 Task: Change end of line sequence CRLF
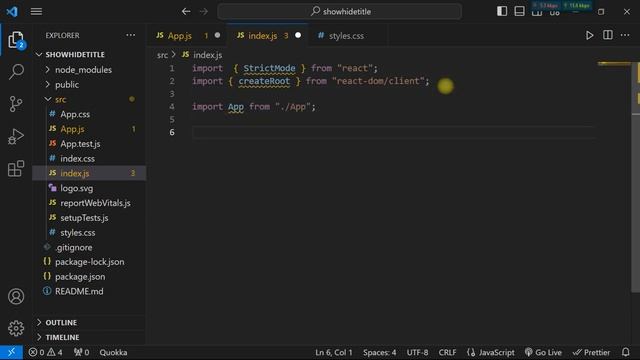tap(447, 352)
